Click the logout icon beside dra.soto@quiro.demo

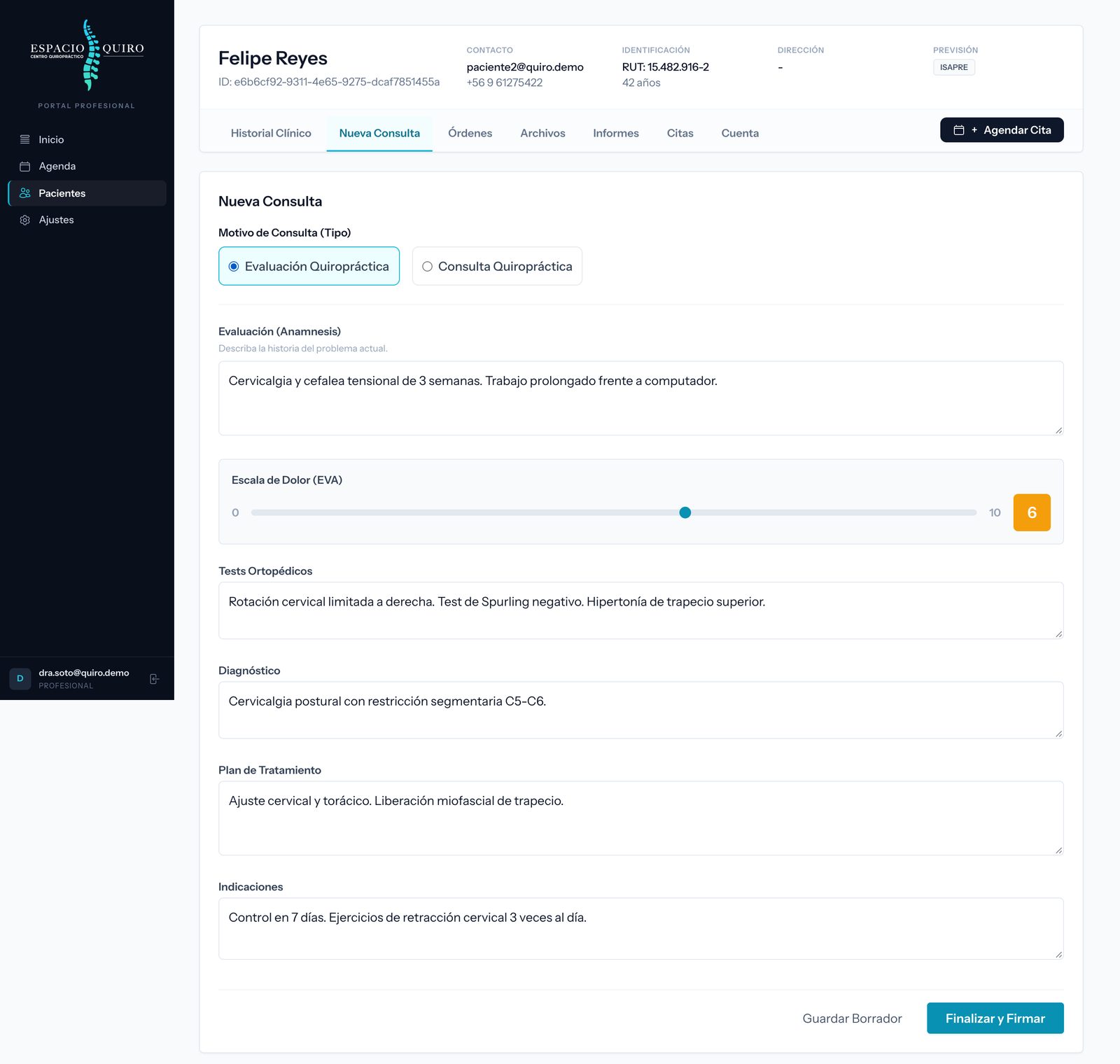tap(154, 679)
